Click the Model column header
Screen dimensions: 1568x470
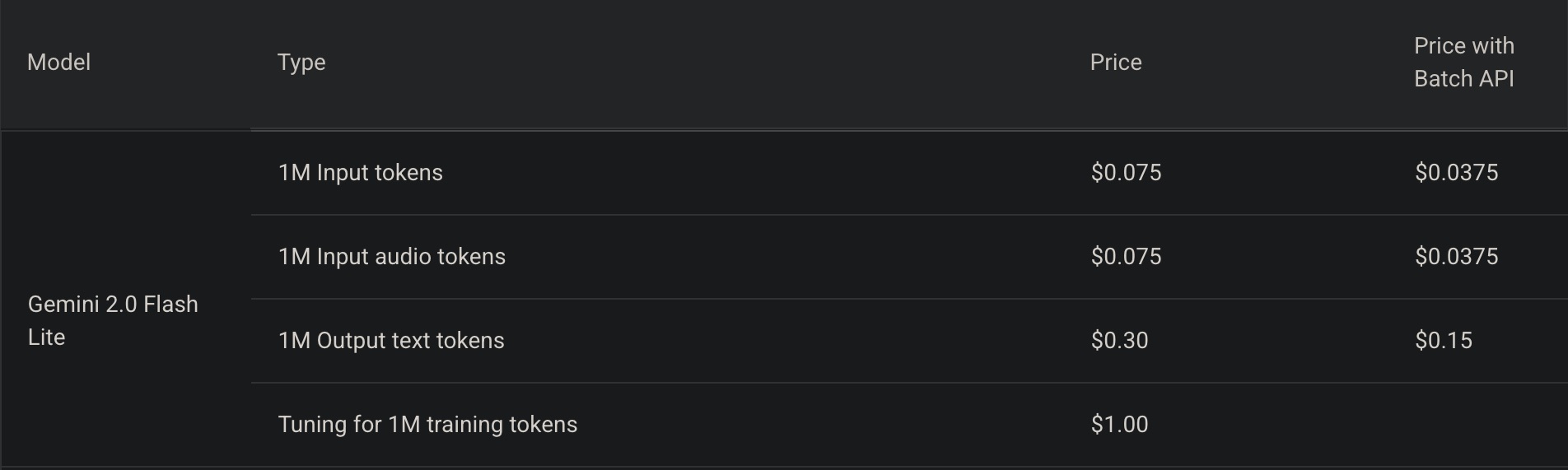pyautogui.click(x=58, y=63)
